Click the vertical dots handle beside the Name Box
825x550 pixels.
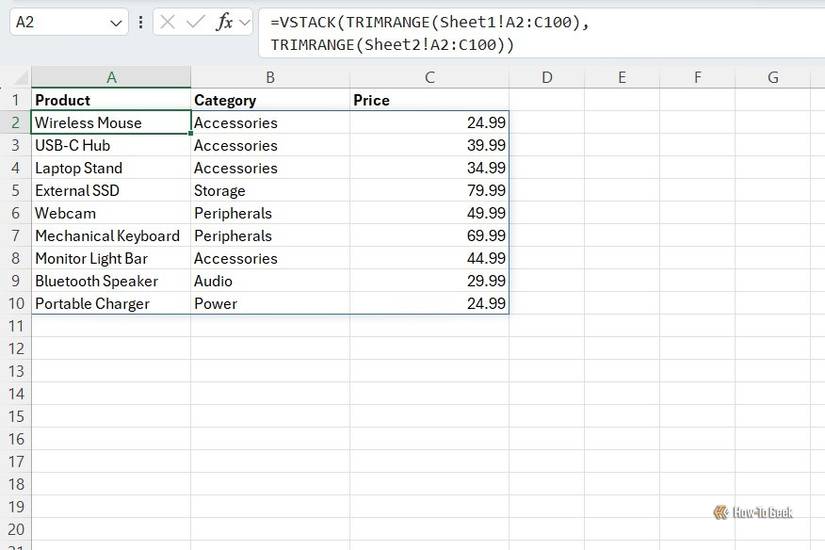(x=140, y=22)
